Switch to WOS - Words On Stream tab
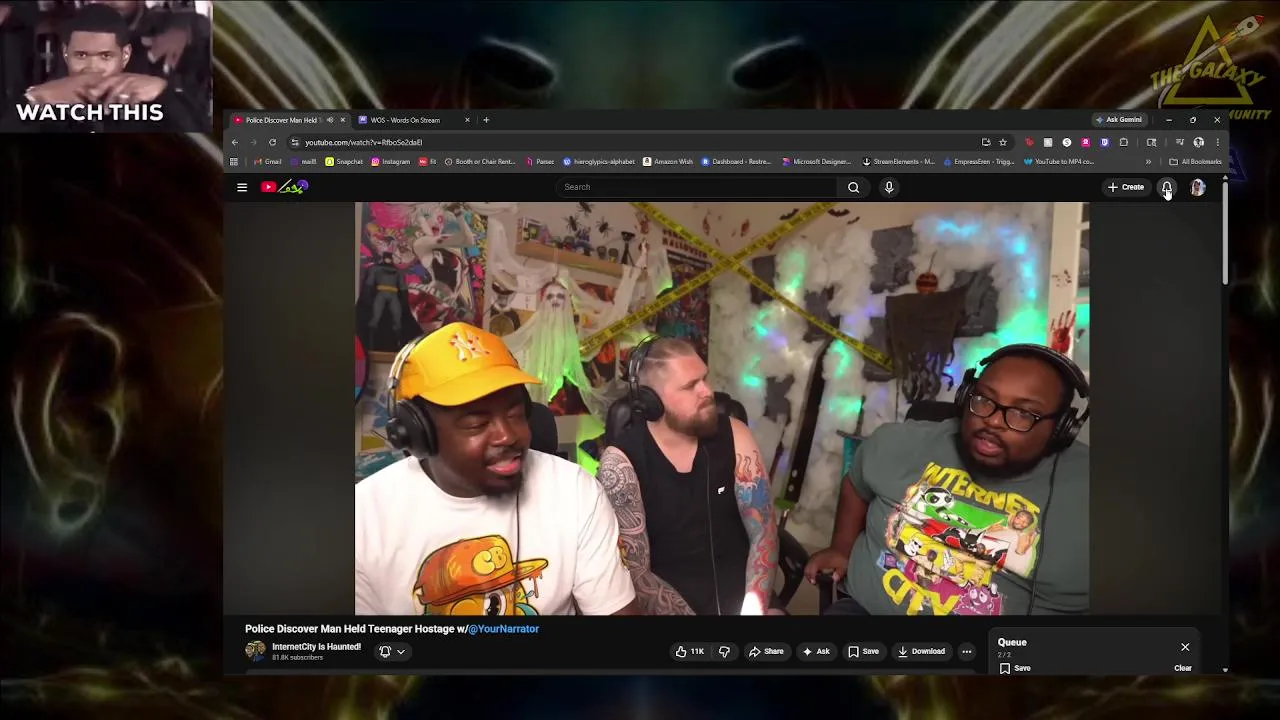 (x=404, y=120)
